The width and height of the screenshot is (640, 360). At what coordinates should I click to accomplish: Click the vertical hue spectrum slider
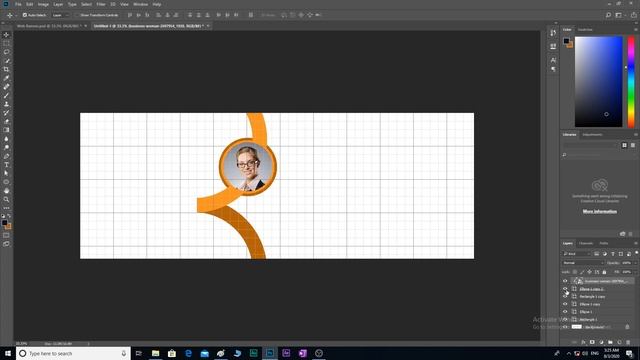[x=631, y=82]
